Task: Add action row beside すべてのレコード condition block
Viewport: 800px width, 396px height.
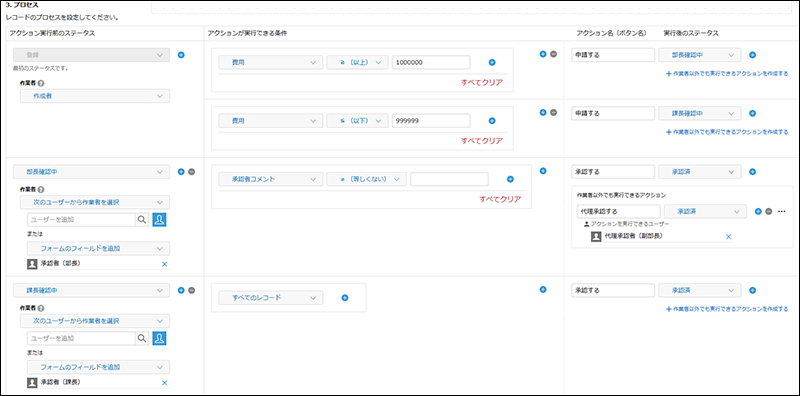Action: pyautogui.click(x=543, y=289)
